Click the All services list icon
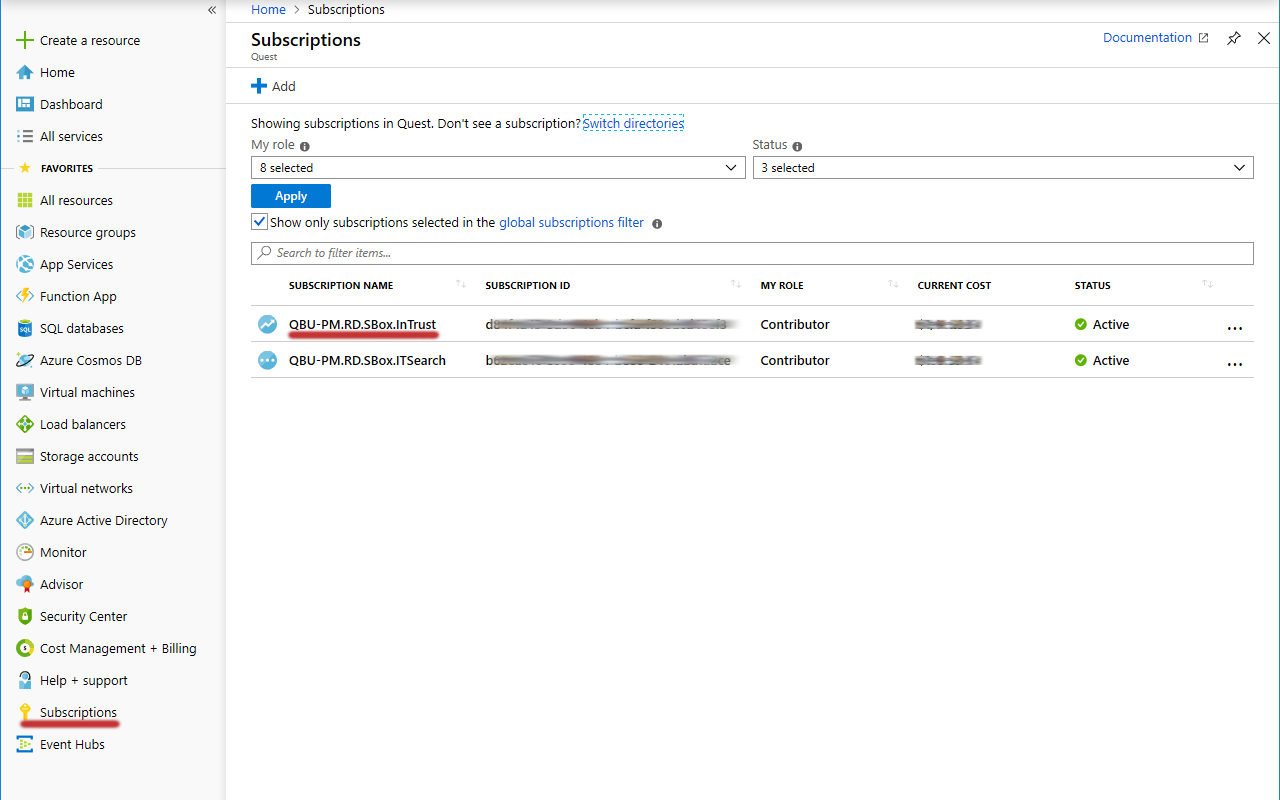Screen dimensions: 1280x800 pyautogui.click(x=25, y=136)
